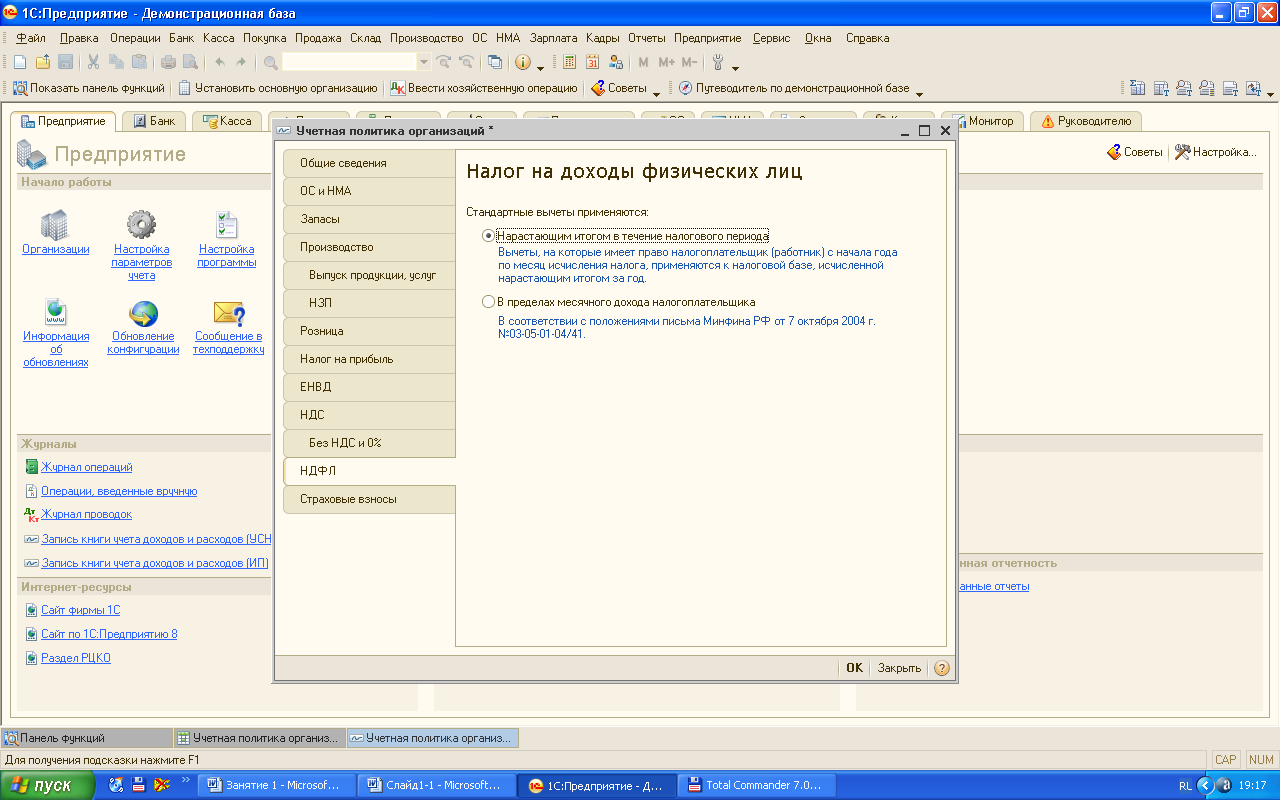Open the Файл menu
The image size is (1280, 800).
tap(31, 38)
